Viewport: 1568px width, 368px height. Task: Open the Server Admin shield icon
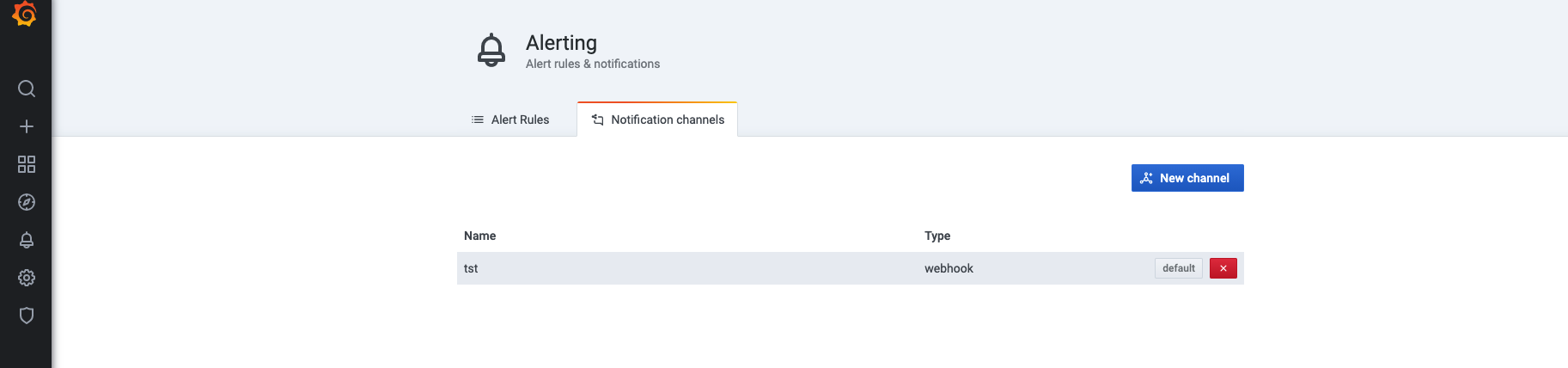[27, 316]
